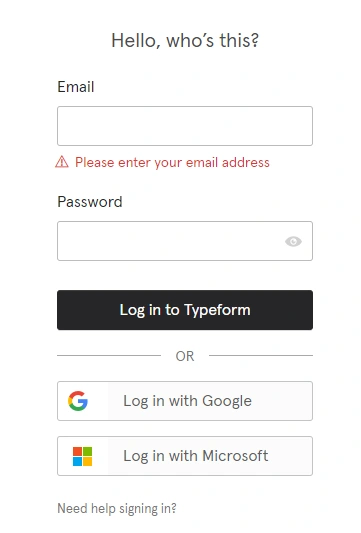Screen dimensions: 361x533
Task: Click the "Please enter your email address" error
Action: click(x=172, y=162)
